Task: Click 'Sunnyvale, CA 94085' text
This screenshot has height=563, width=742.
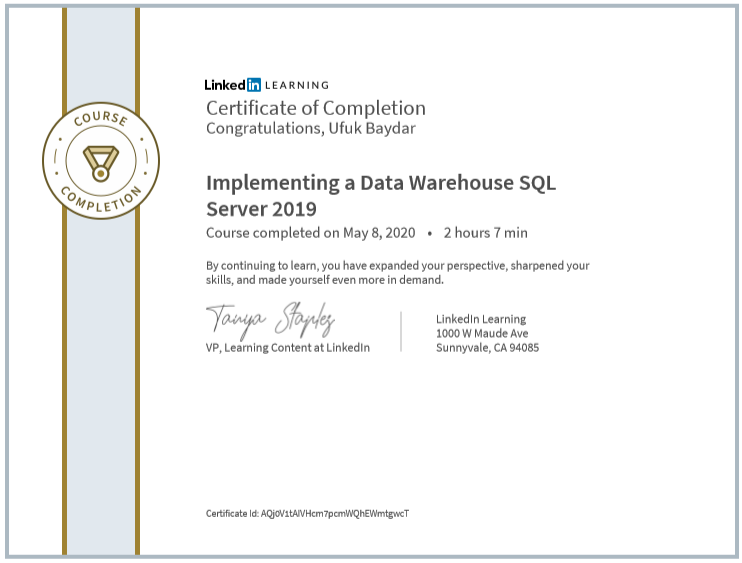Action: click(487, 348)
